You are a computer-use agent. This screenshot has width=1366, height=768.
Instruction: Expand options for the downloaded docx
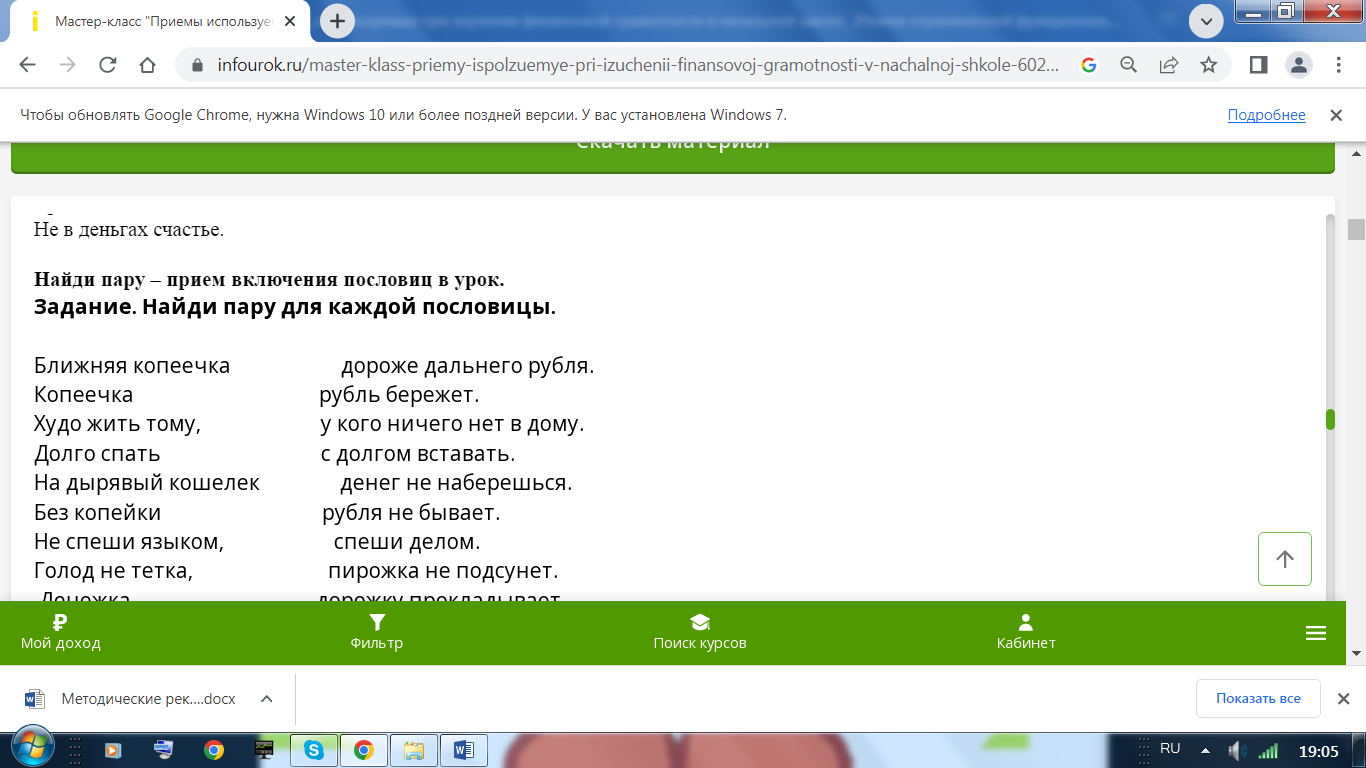266,699
